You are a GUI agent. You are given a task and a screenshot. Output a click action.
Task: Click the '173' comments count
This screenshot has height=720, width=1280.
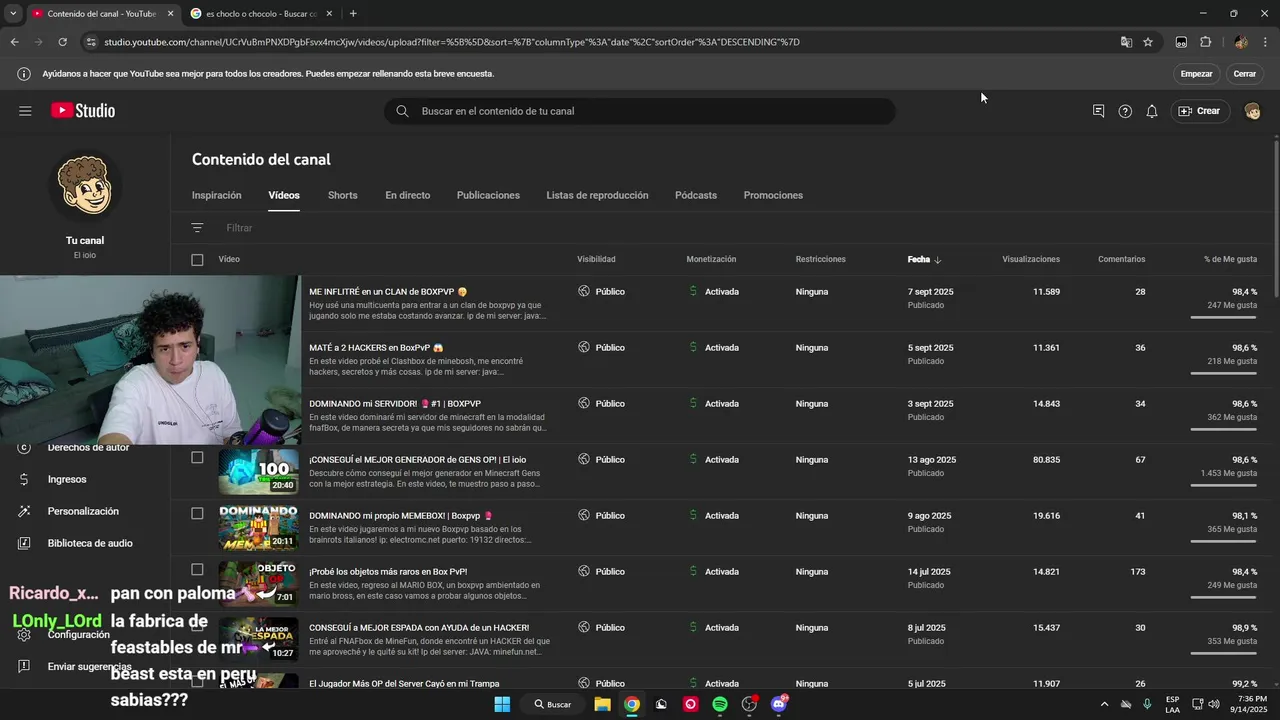[x=1137, y=572]
